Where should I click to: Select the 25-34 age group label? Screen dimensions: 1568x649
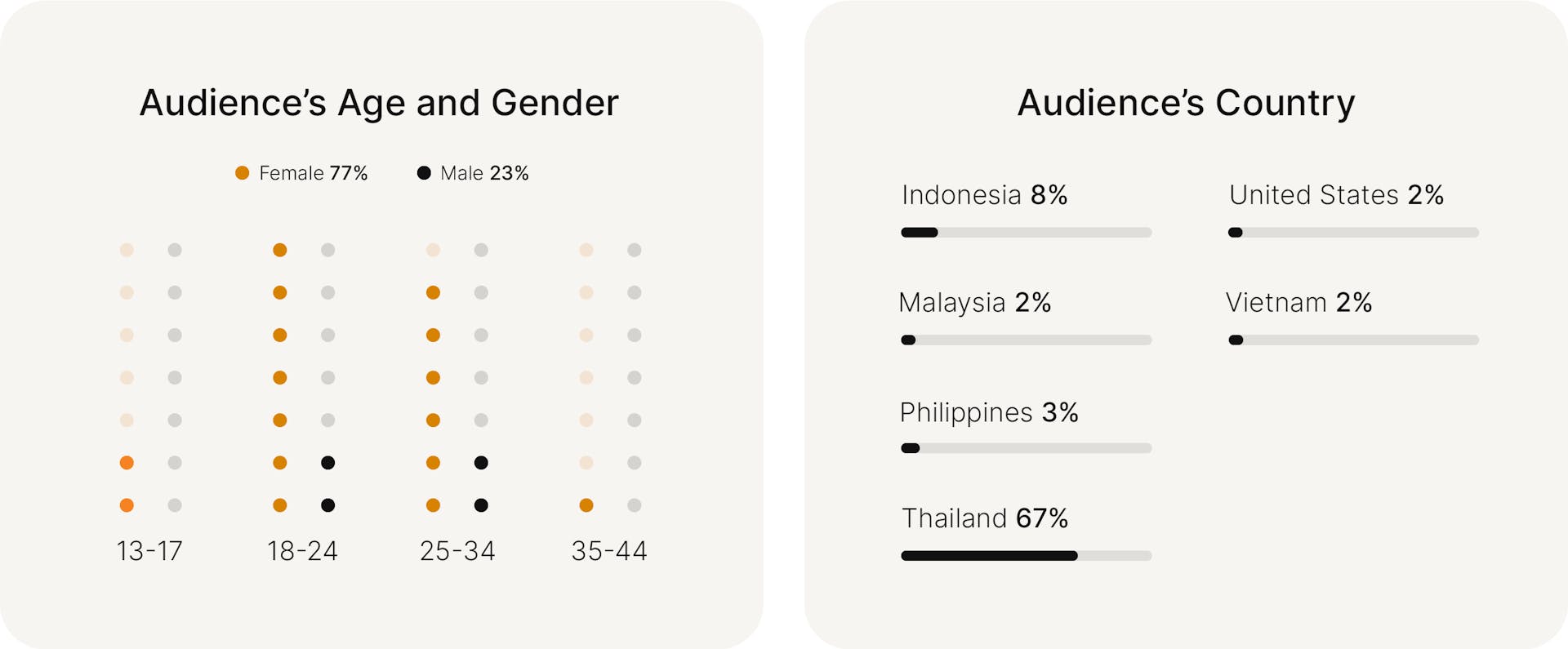tap(457, 551)
